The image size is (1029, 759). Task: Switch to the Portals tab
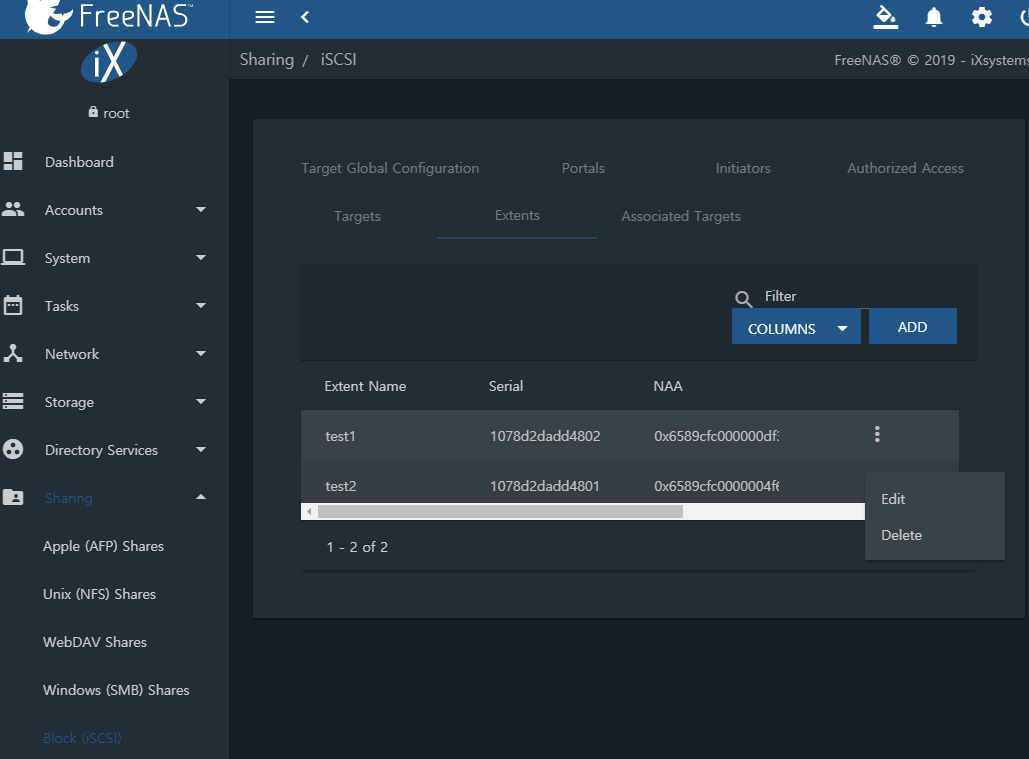[583, 168]
